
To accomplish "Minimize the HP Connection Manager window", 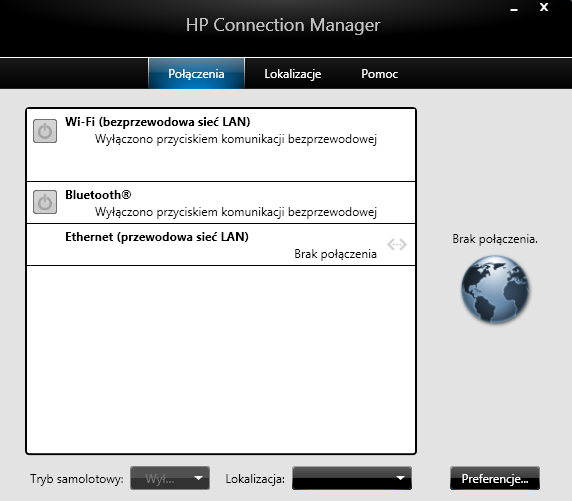I will pyautogui.click(x=514, y=9).
